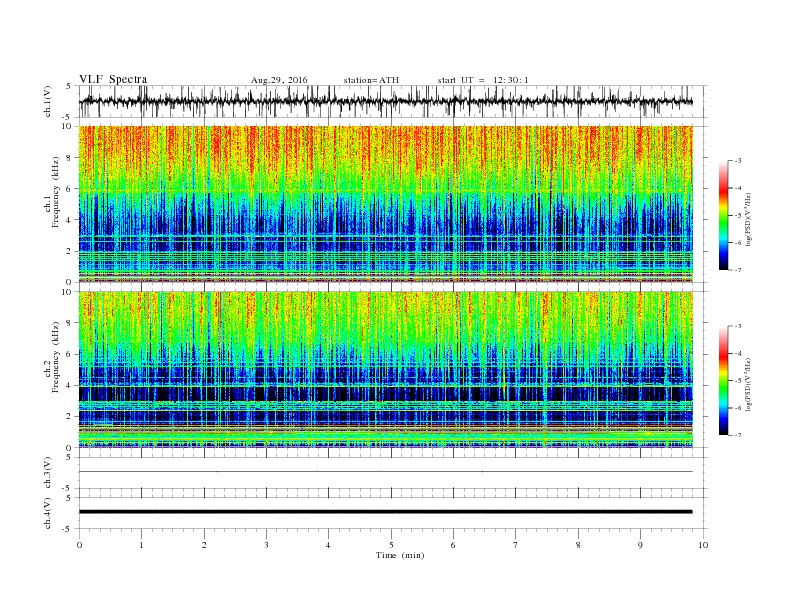Click the ch.3 flat voltage trace
Viewport: 792px width, 612px height.
(385, 472)
